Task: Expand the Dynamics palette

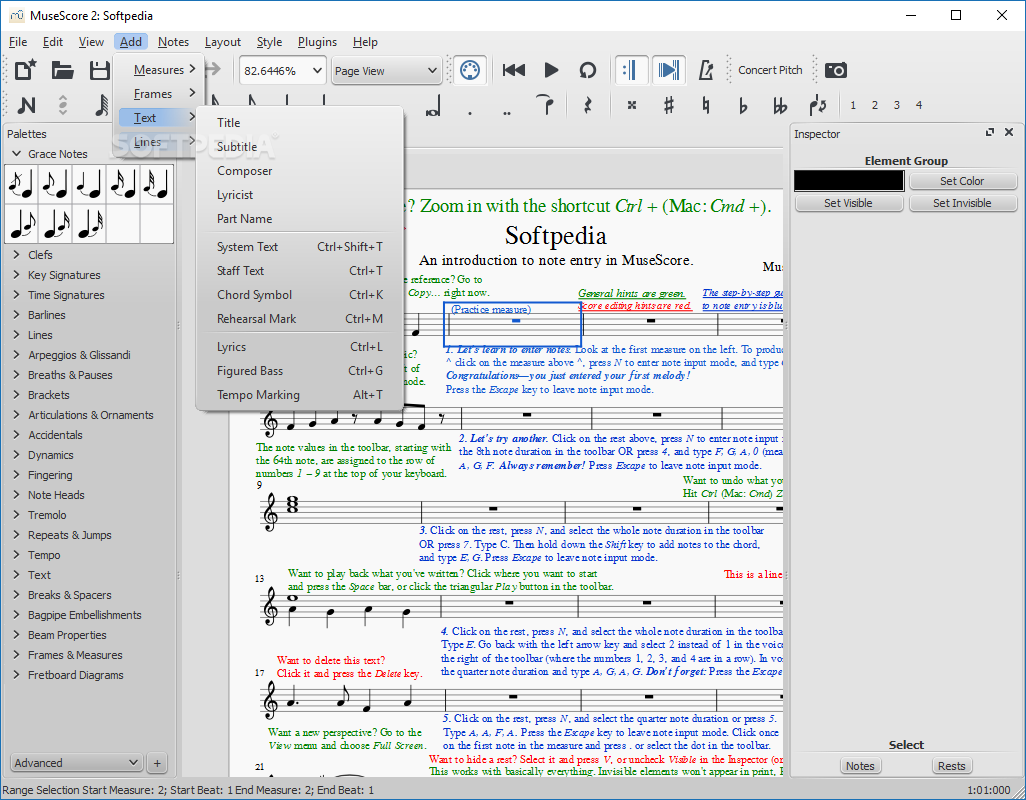Action: point(17,455)
